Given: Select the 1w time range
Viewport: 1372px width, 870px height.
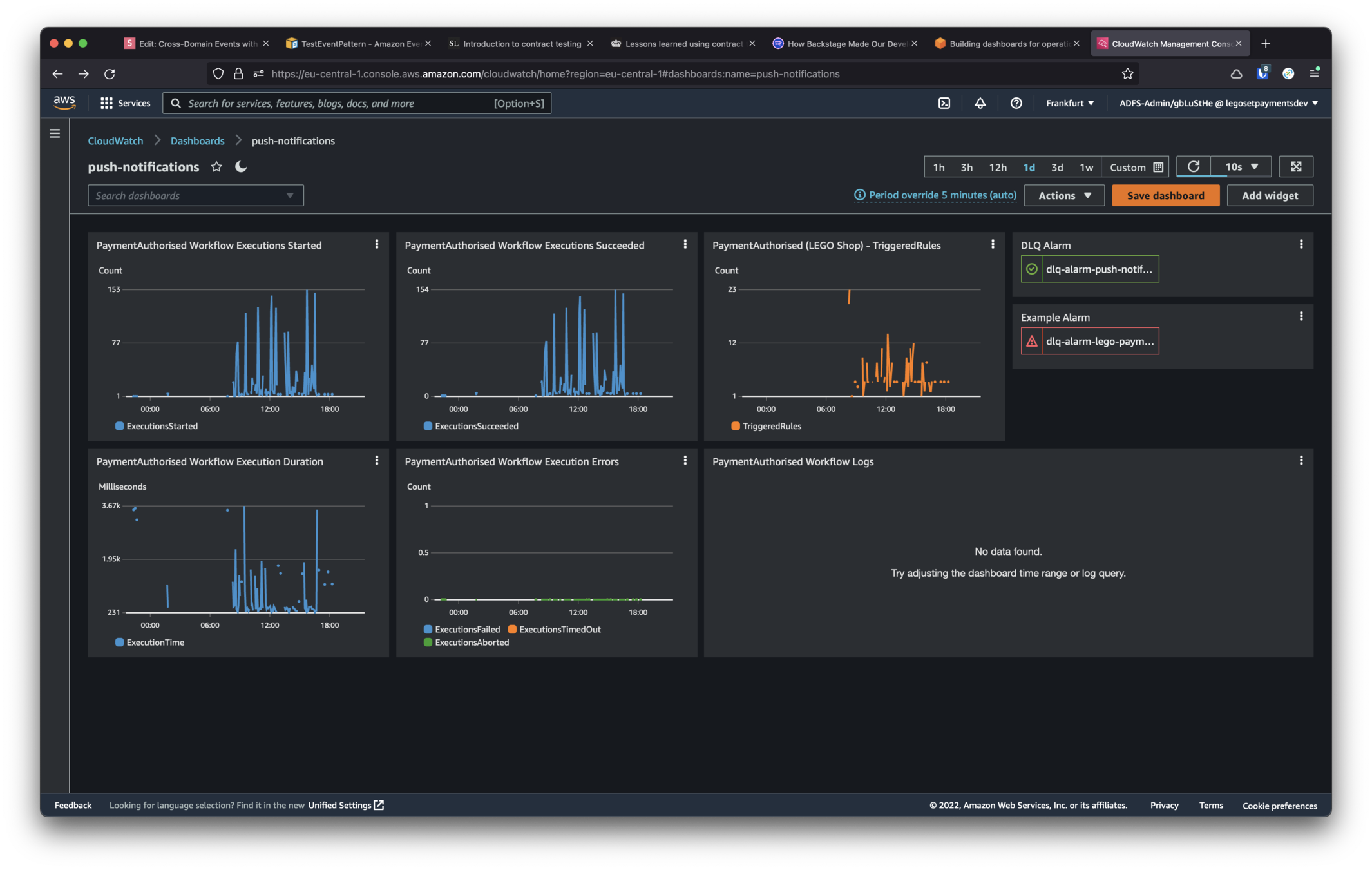Looking at the screenshot, I should tap(1086, 167).
